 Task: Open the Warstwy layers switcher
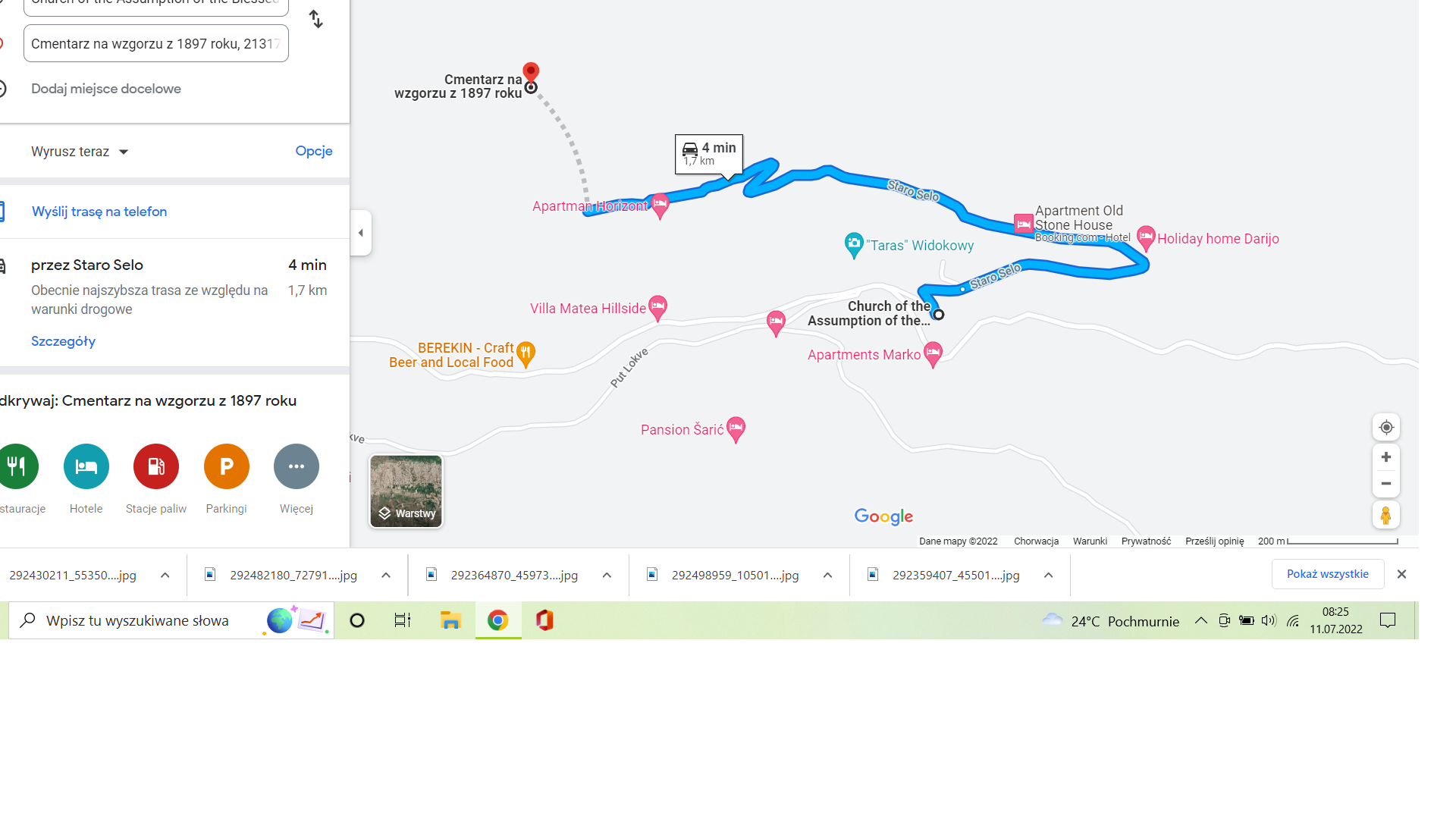coord(406,491)
